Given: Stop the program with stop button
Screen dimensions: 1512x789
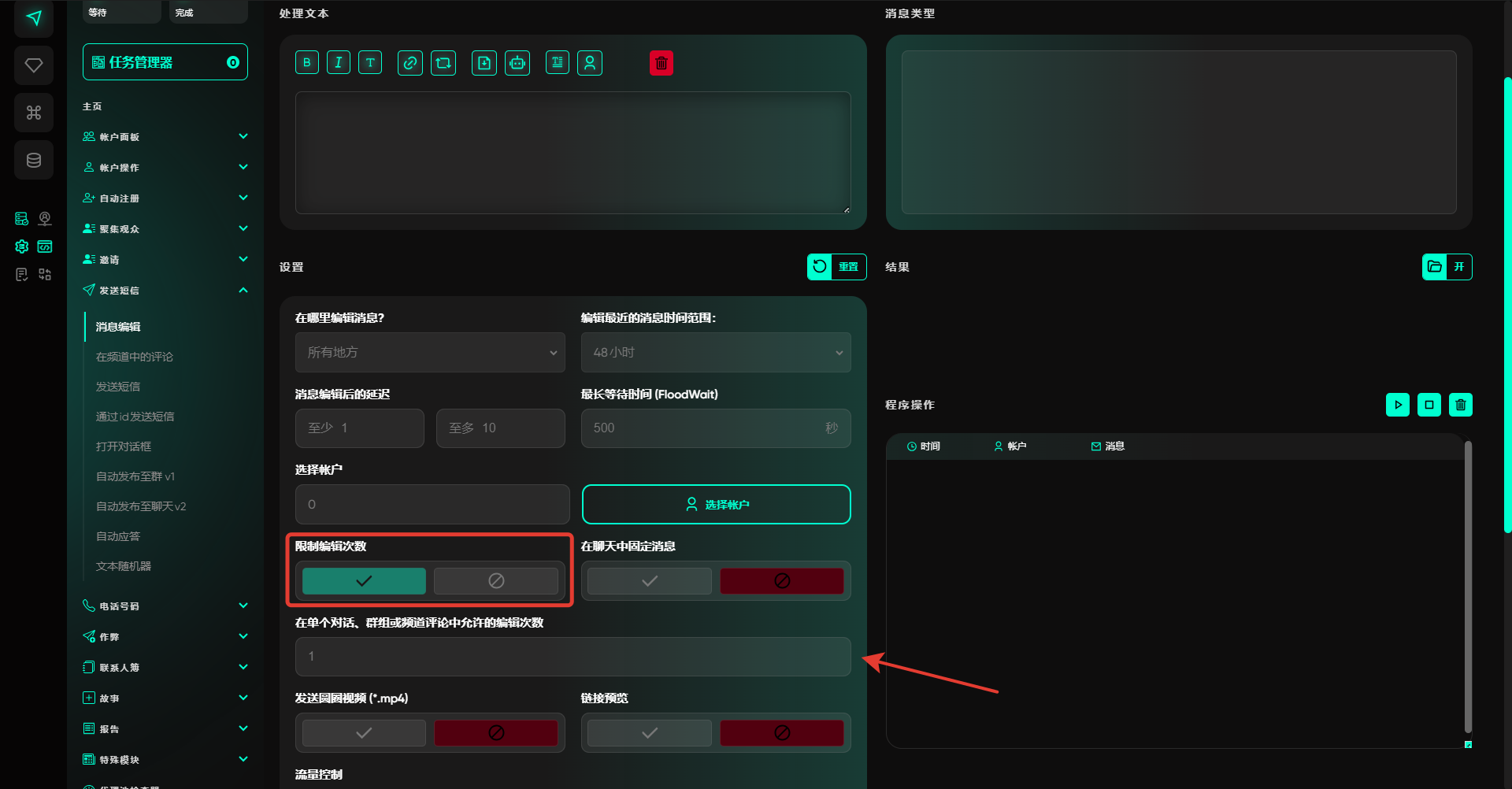Looking at the screenshot, I should click(x=1429, y=405).
